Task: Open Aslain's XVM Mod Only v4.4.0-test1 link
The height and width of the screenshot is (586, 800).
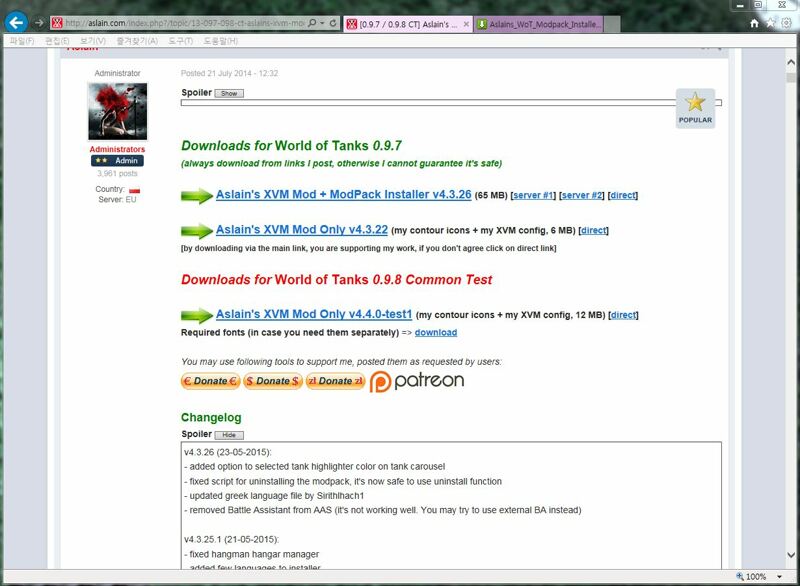Action: (x=314, y=314)
